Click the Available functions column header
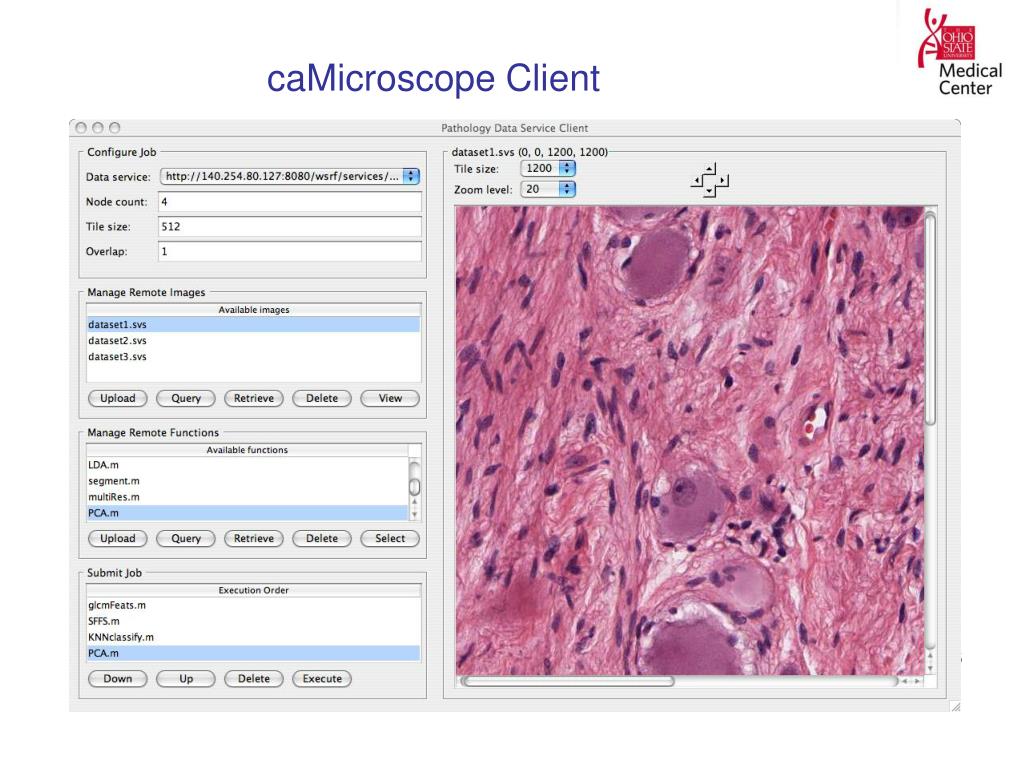Viewport: 1024px width, 768px height. (x=247, y=450)
